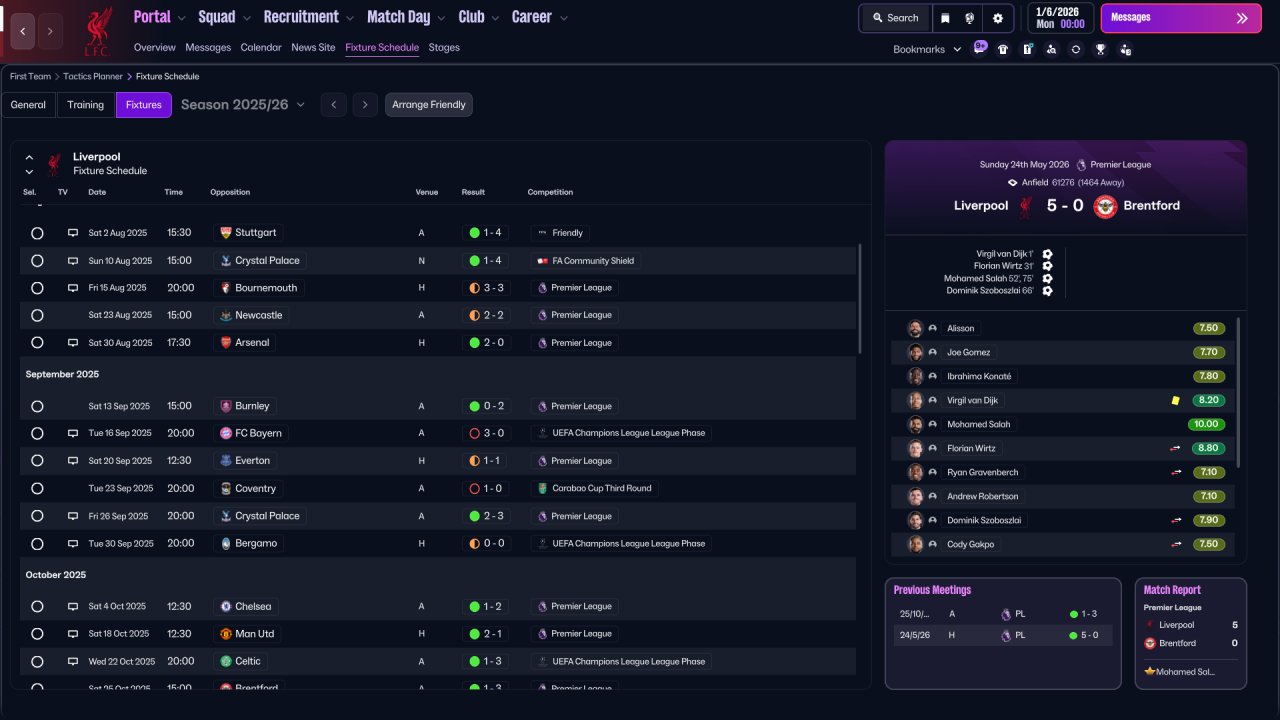This screenshot has height=720, width=1280.
Task: Click the Liverpool crest in the match panel
Action: pyautogui.click(x=1025, y=206)
